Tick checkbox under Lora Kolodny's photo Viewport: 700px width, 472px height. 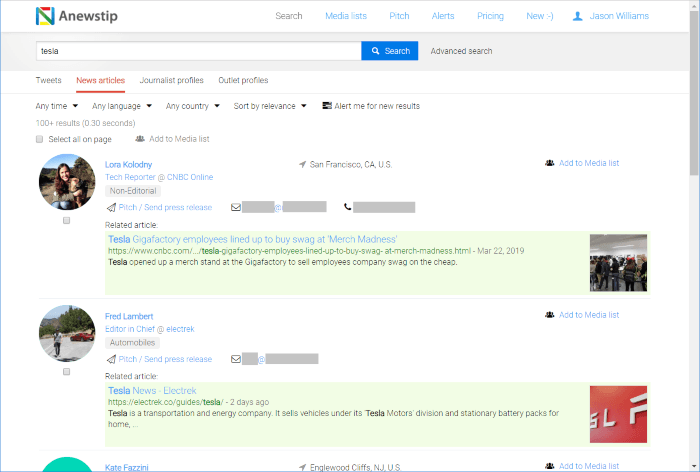[67, 220]
